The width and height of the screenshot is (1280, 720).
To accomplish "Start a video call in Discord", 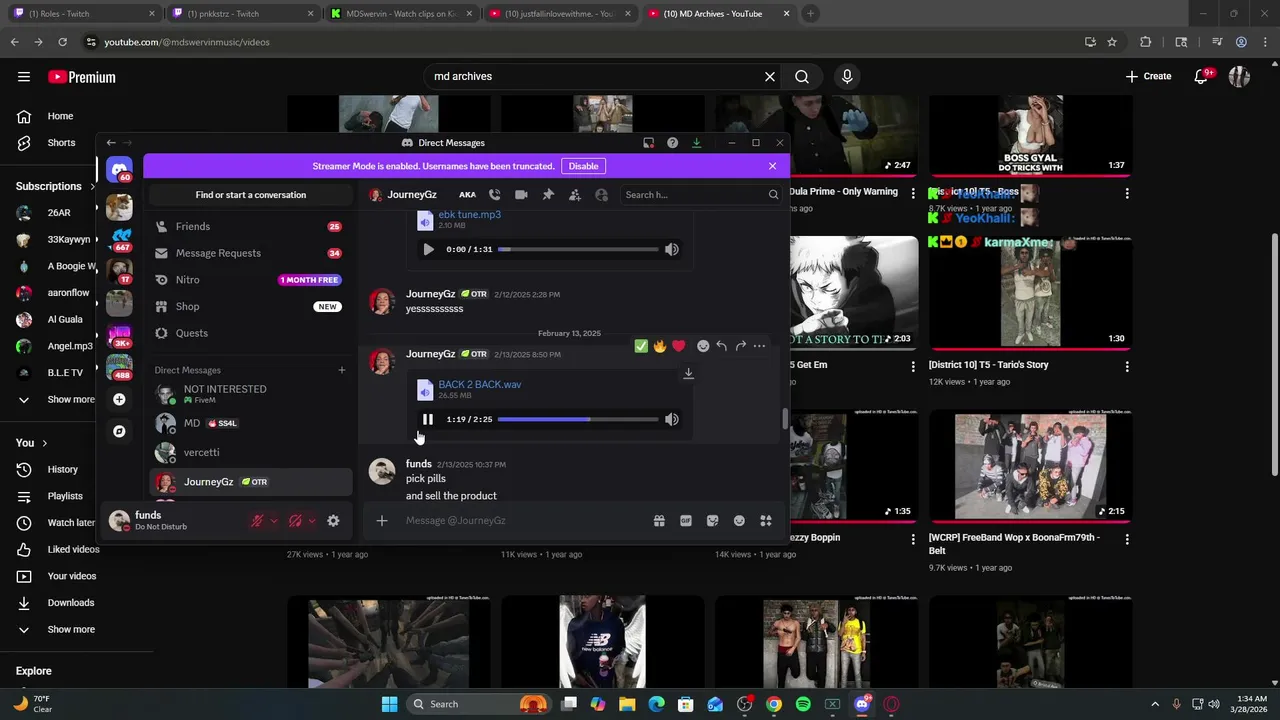I will coord(521,195).
